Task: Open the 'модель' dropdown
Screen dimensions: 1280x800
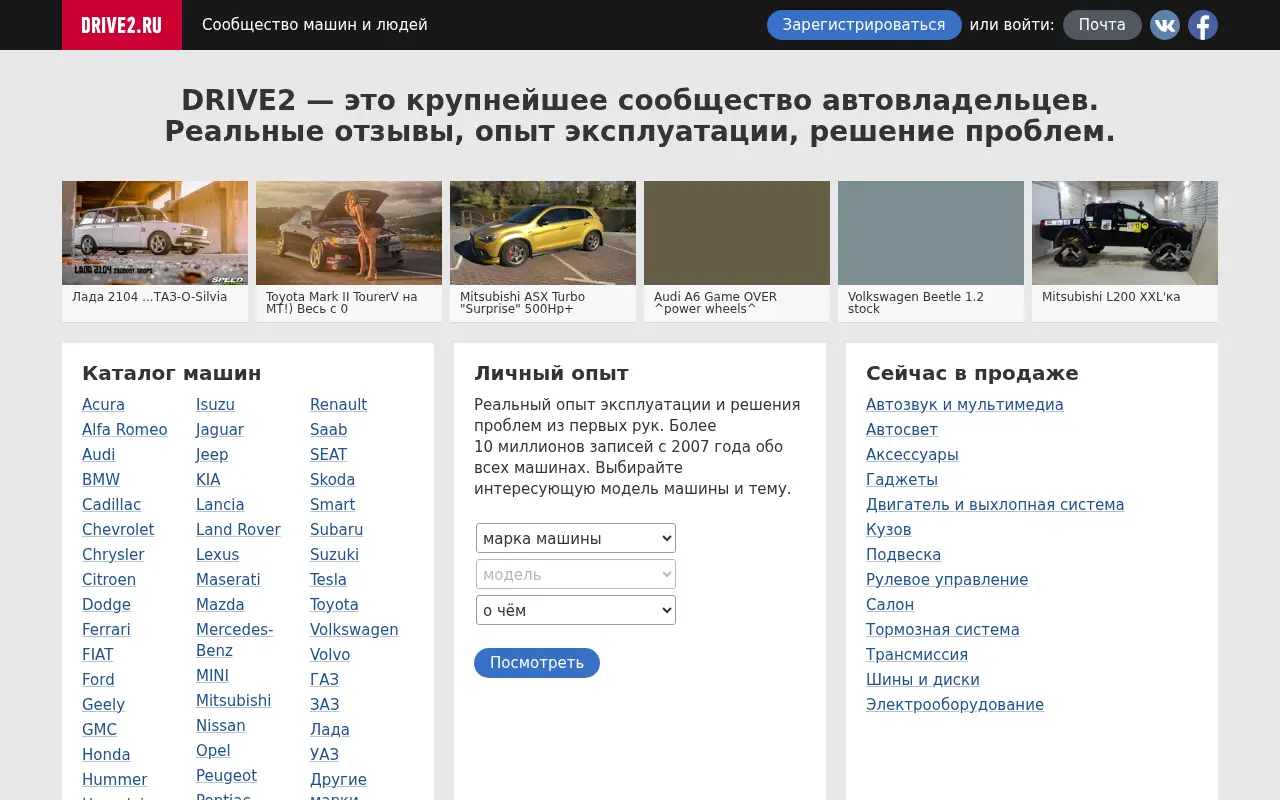Action: tap(576, 574)
